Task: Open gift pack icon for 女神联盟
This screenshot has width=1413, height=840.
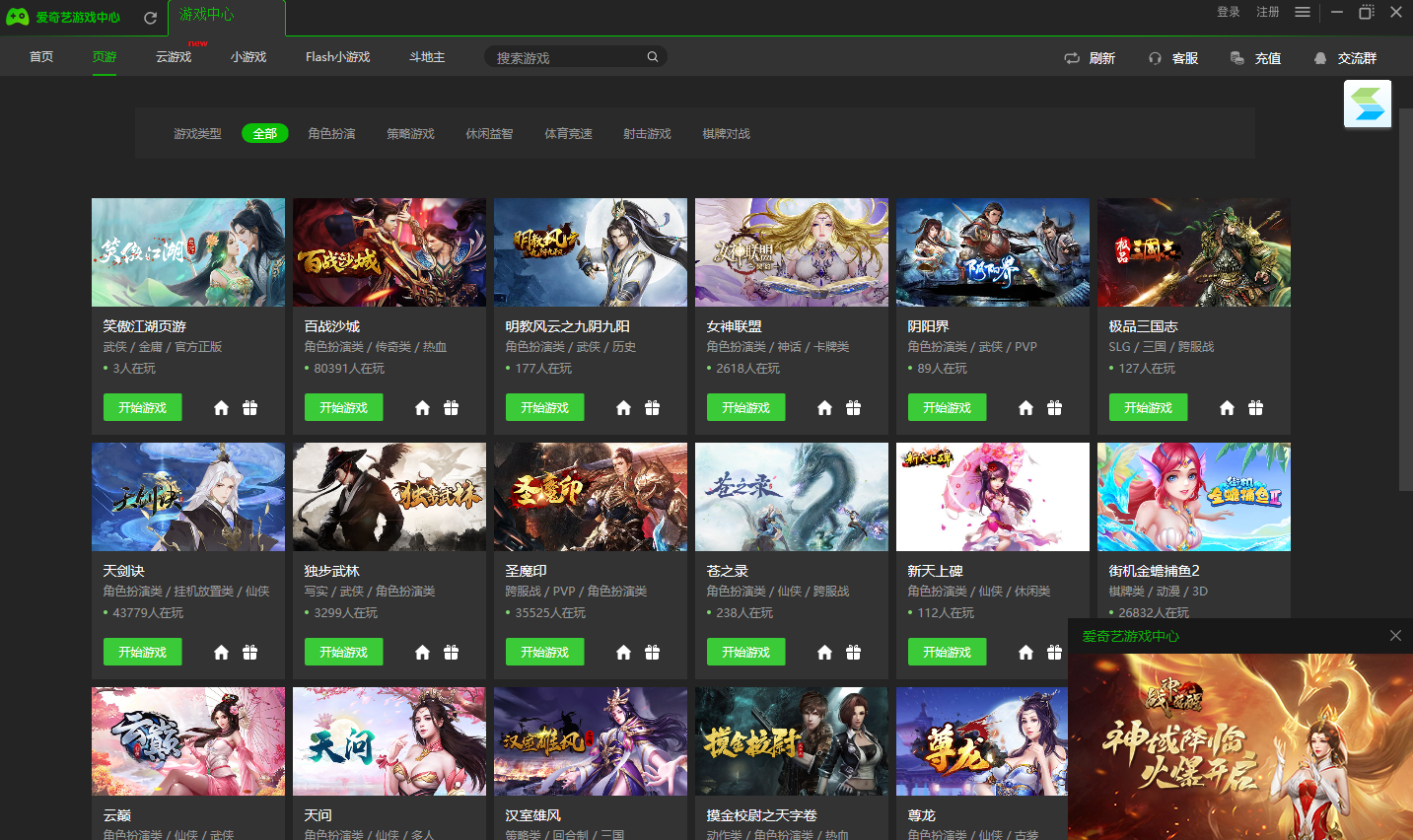Action: 854,407
